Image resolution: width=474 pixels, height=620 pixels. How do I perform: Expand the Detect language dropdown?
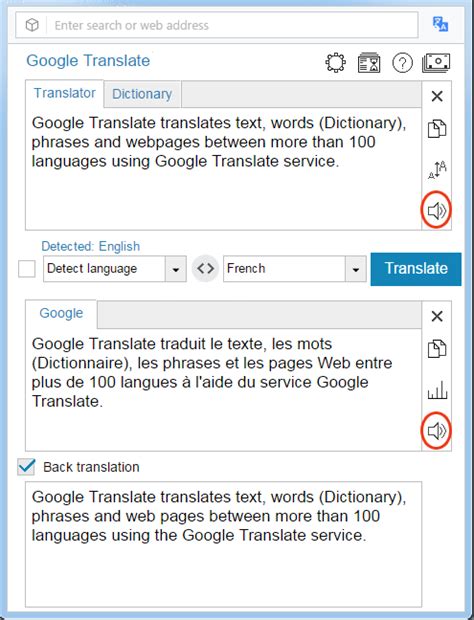tap(176, 269)
